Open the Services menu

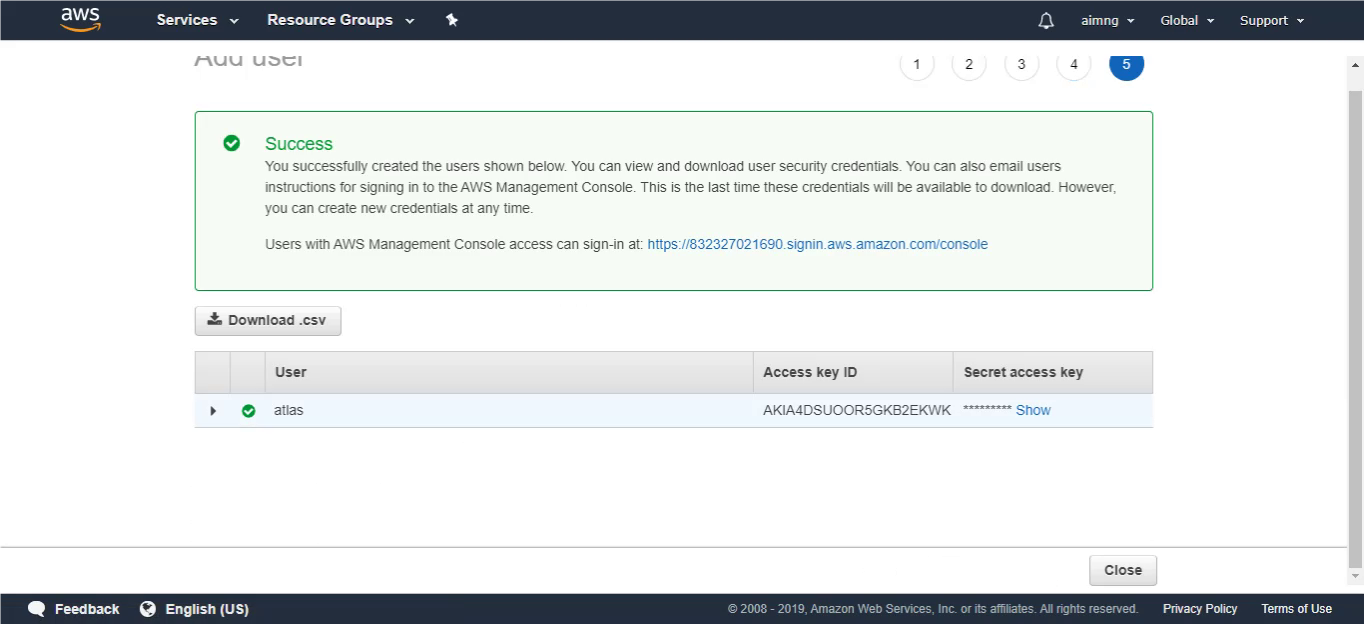(197, 20)
